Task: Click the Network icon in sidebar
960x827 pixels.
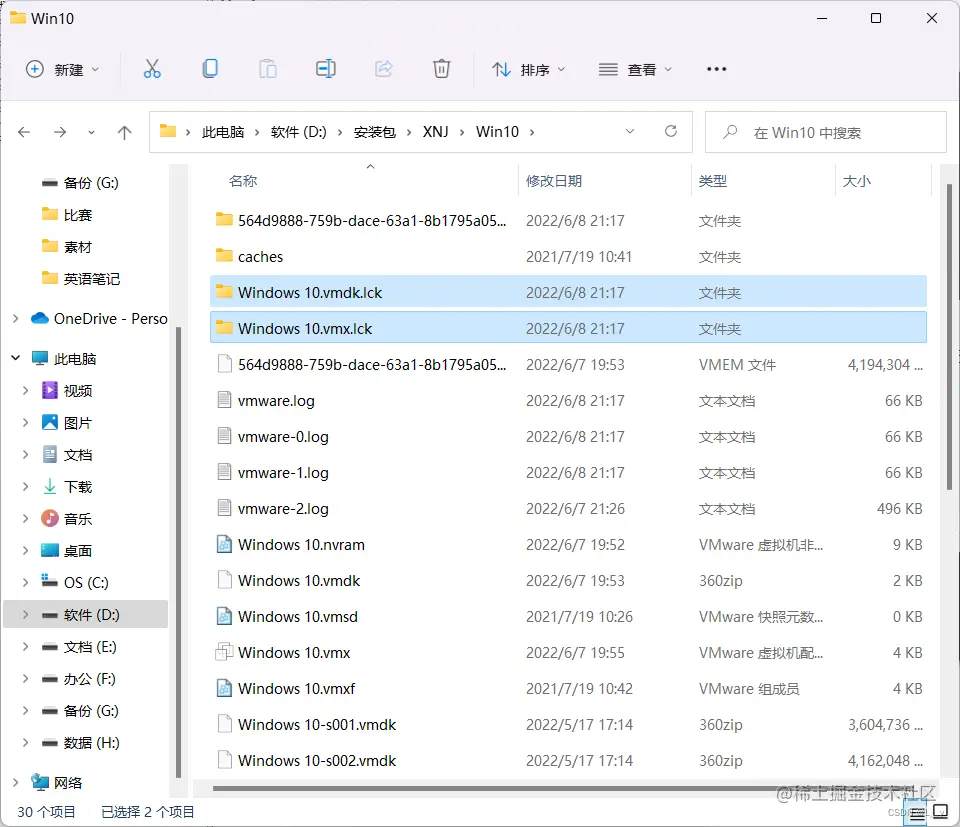Action: (x=40, y=782)
